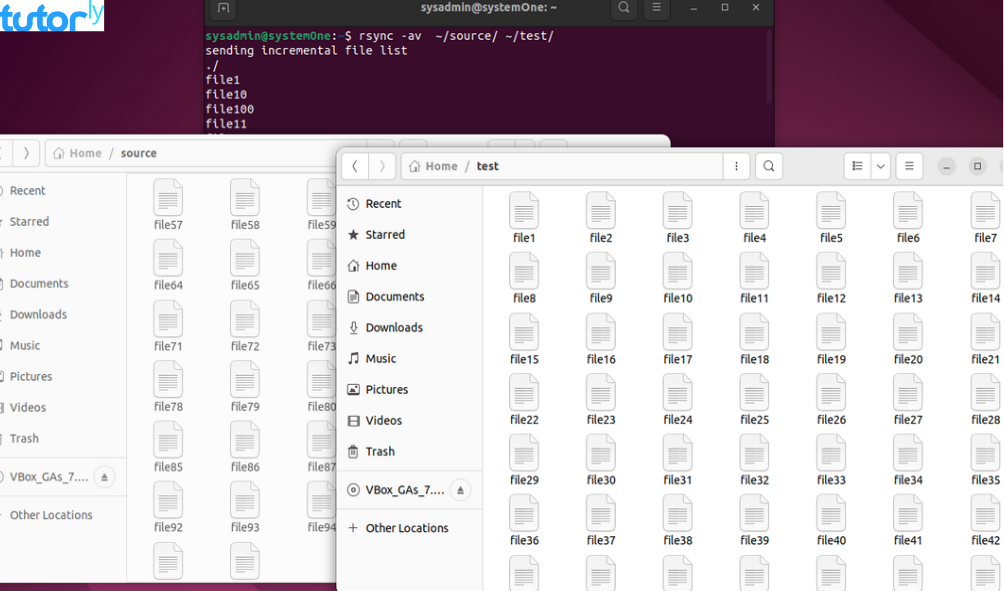Select file65 in source folder
The width and height of the screenshot is (1004, 591).
(245, 265)
